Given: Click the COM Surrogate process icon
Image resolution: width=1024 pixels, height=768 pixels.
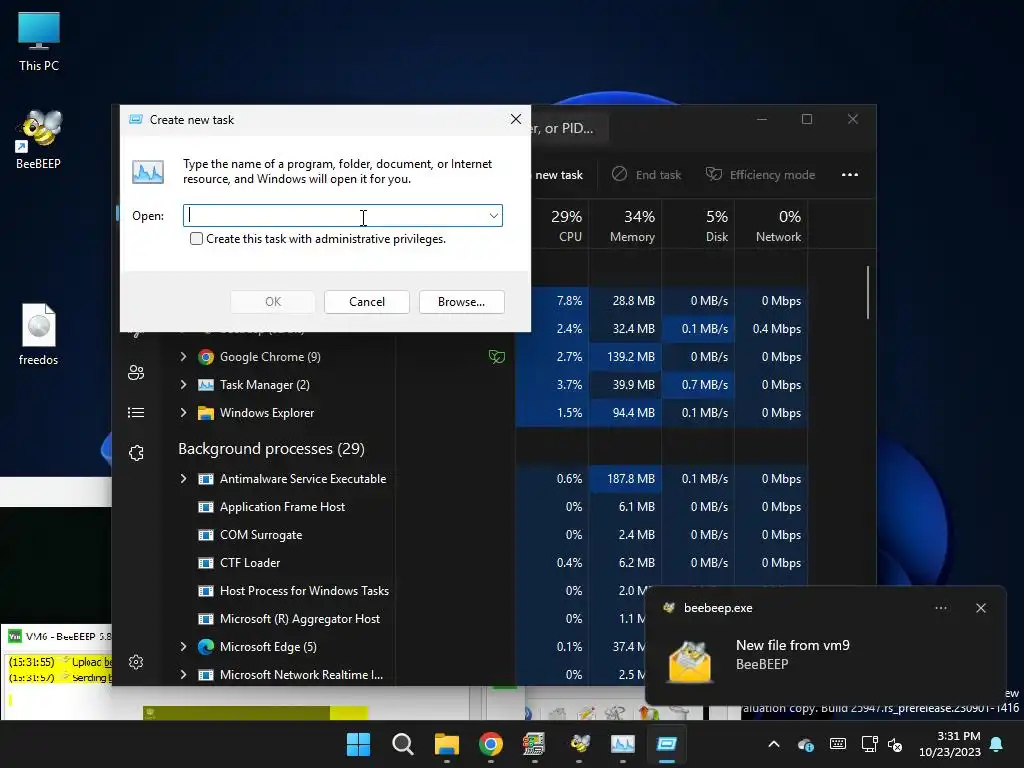Looking at the screenshot, I should pyautogui.click(x=206, y=535).
